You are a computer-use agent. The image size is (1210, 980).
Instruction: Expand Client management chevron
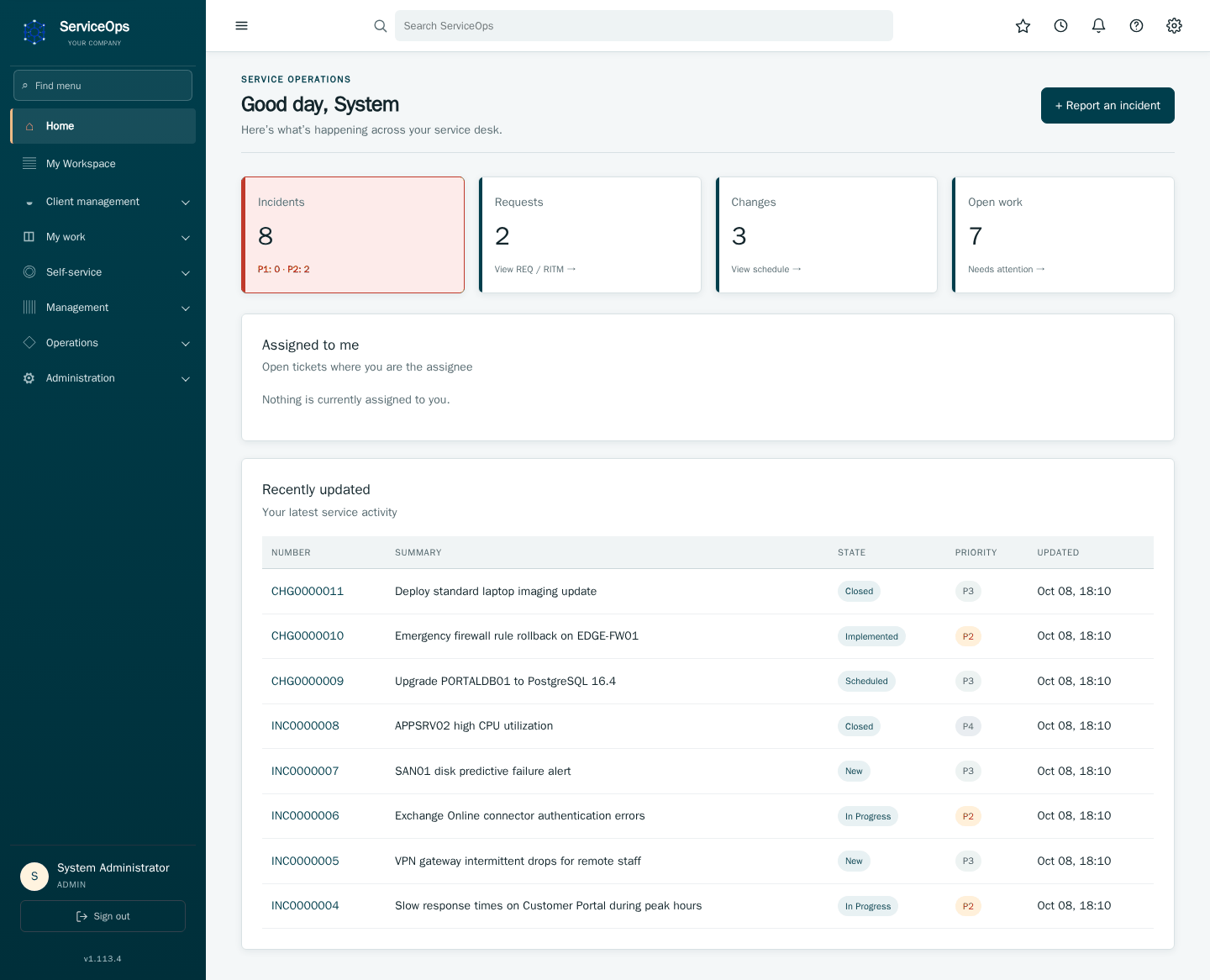tap(186, 203)
